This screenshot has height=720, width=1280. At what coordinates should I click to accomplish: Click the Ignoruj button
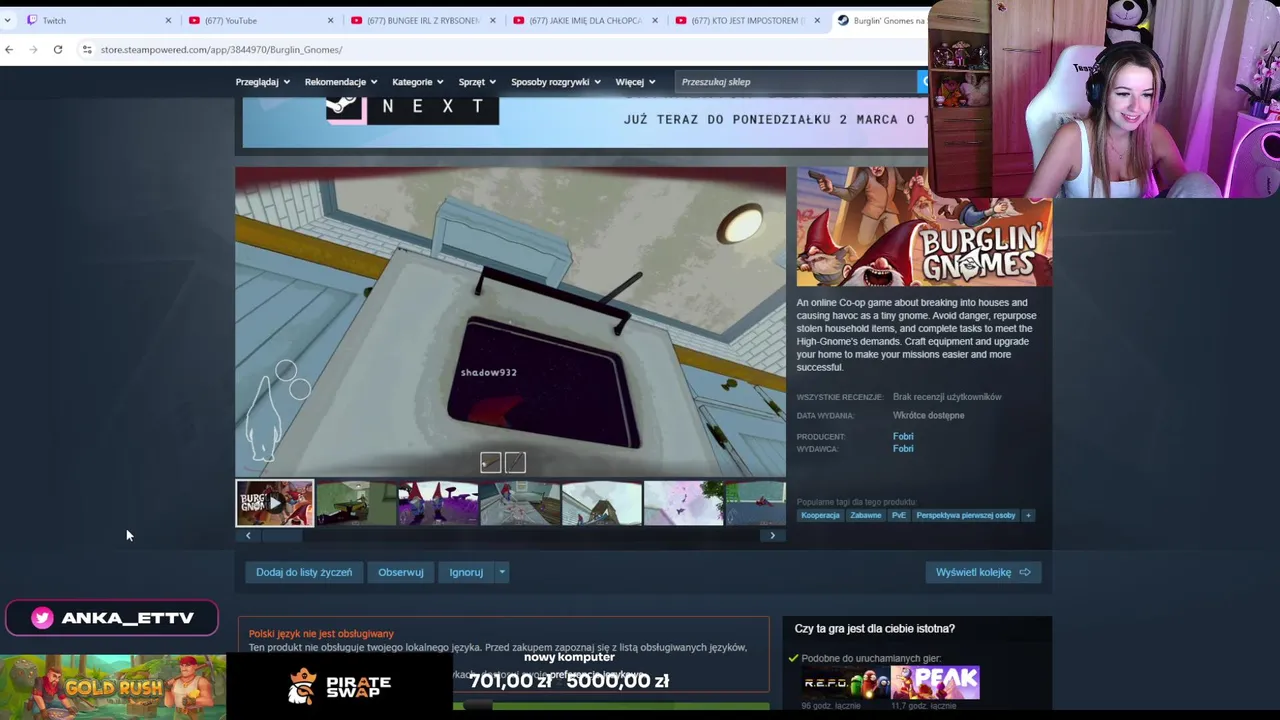coord(466,572)
